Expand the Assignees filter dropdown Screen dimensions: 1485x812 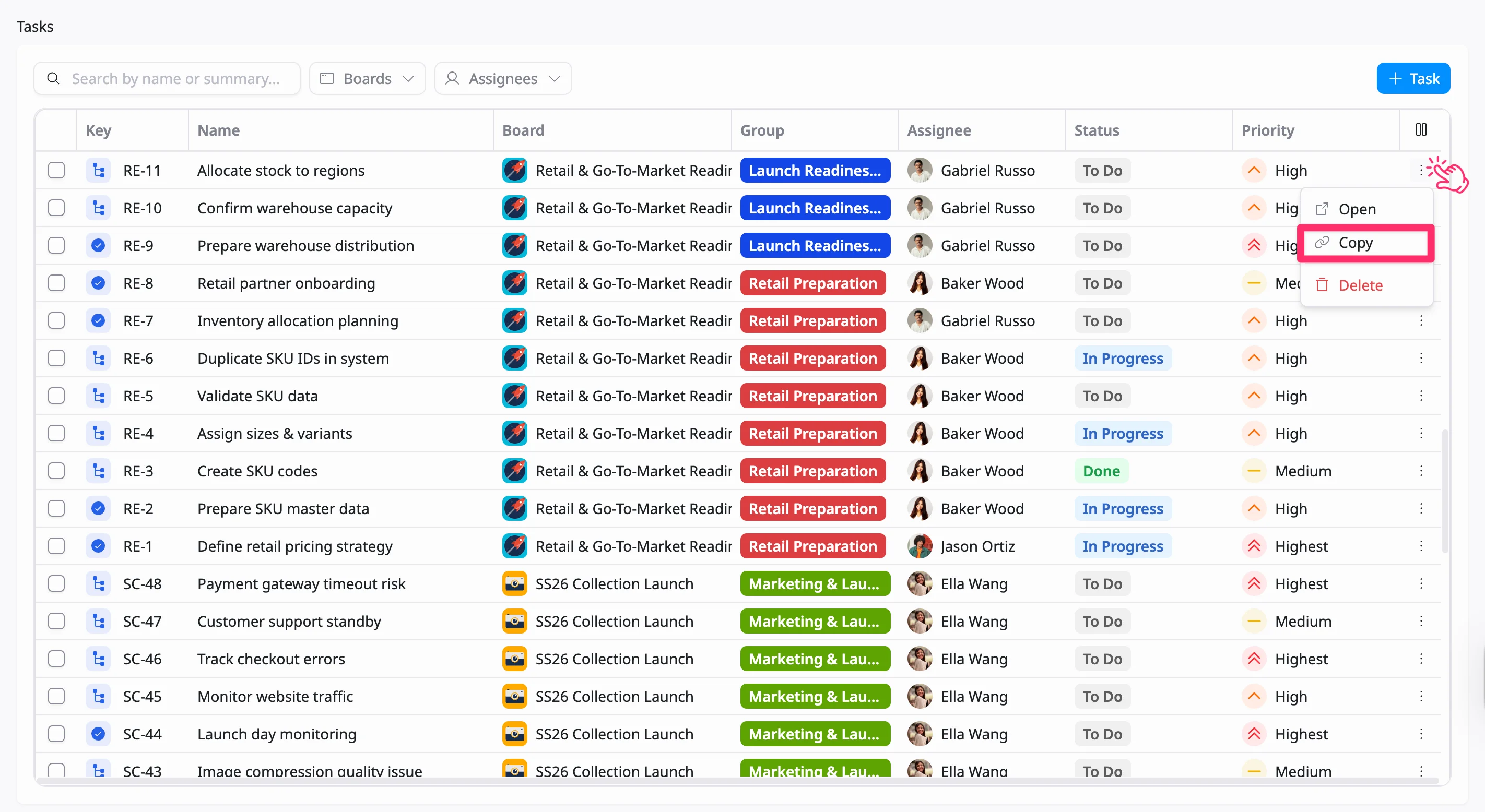tap(503, 78)
